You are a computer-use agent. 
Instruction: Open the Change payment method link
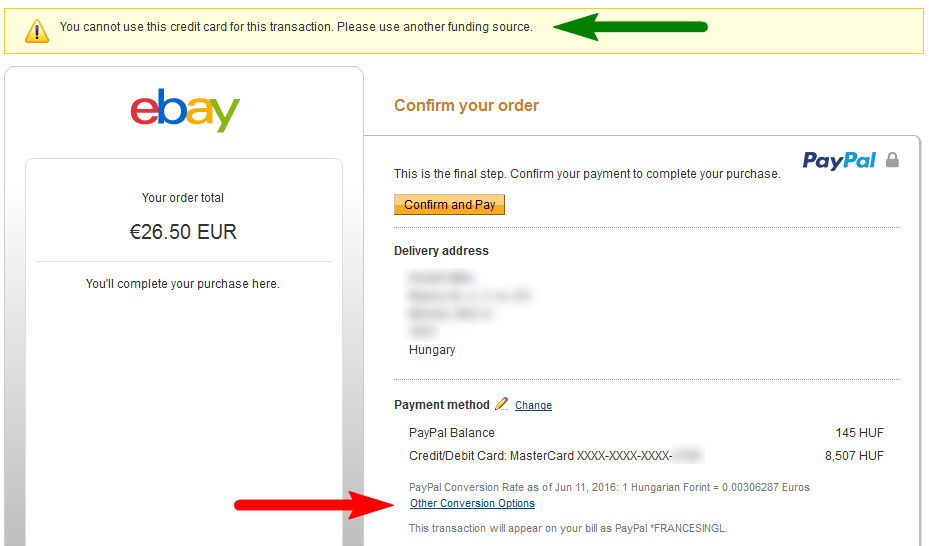tap(533, 405)
